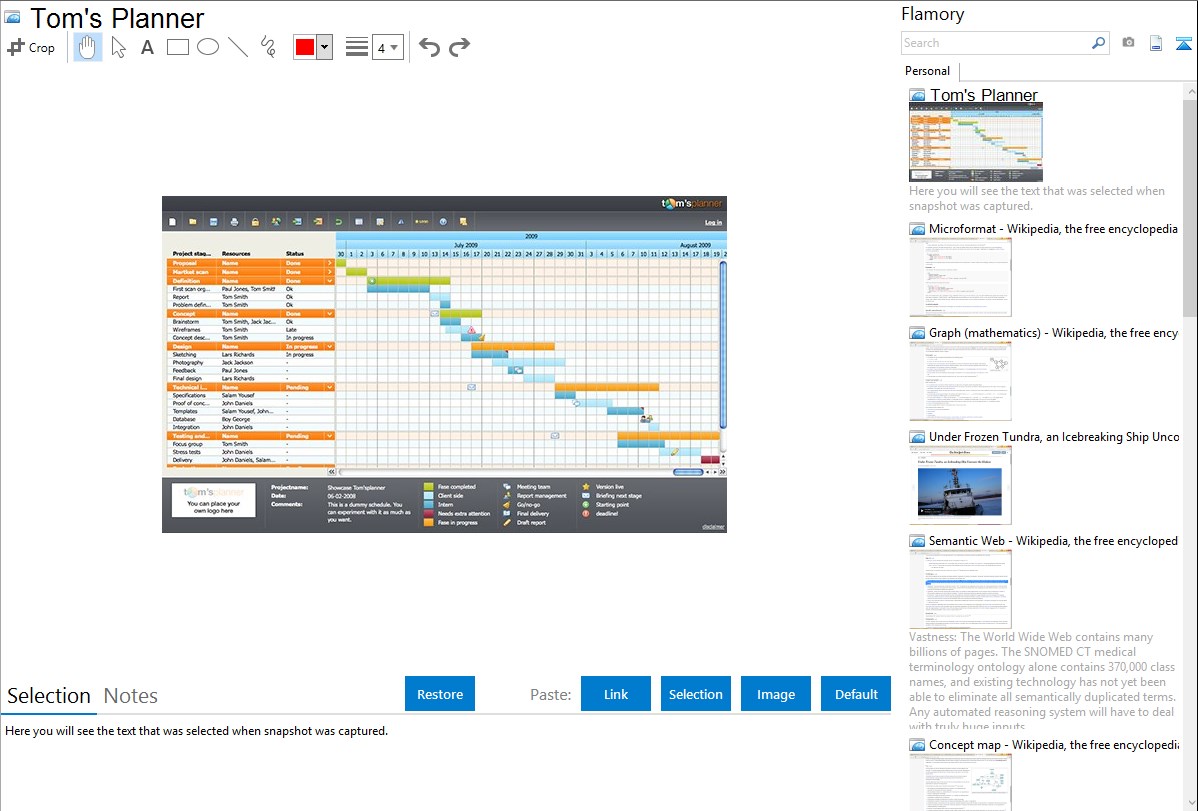1198x811 pixels.
Task: Open the Selection tab
Action: 49,696
